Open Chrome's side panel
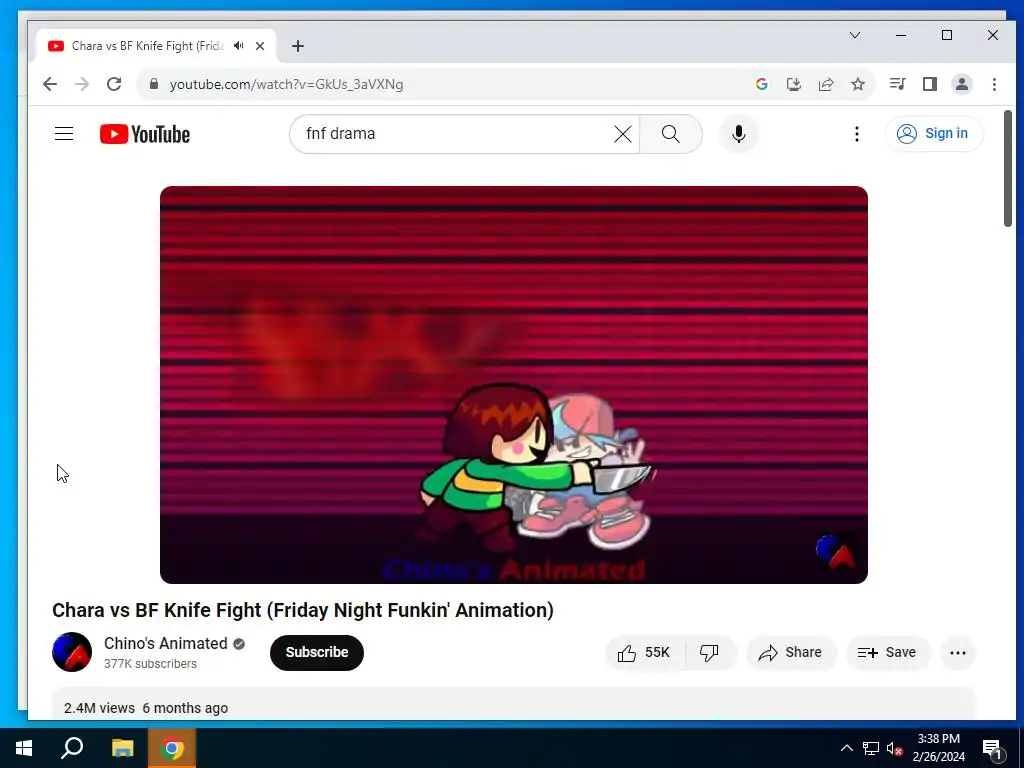Screen dimensions: 1024x768 point(930,84)
